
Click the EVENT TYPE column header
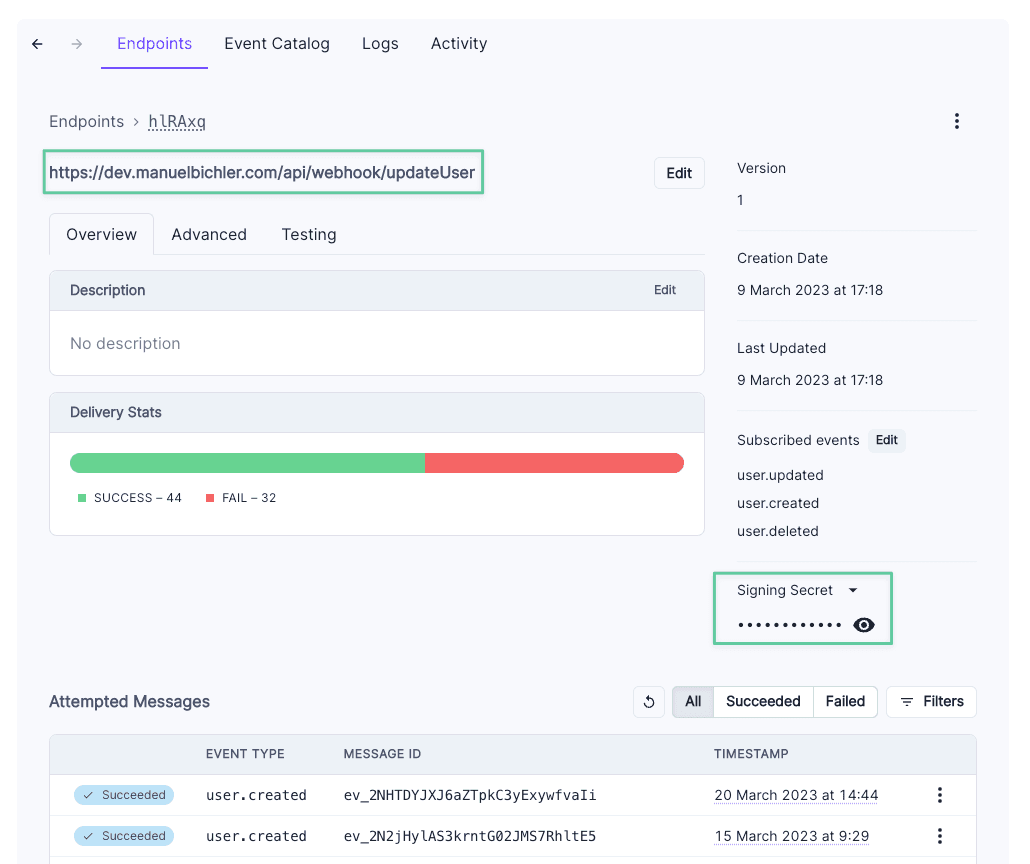point(245,754)
